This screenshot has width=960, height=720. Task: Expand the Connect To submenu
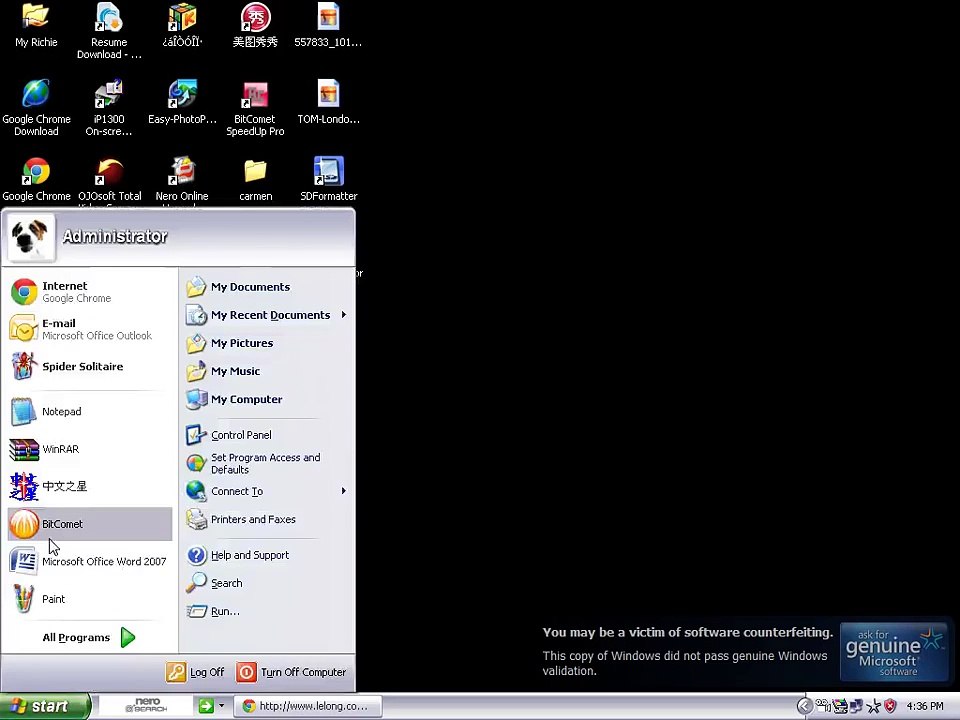click(x=267, y=491)
